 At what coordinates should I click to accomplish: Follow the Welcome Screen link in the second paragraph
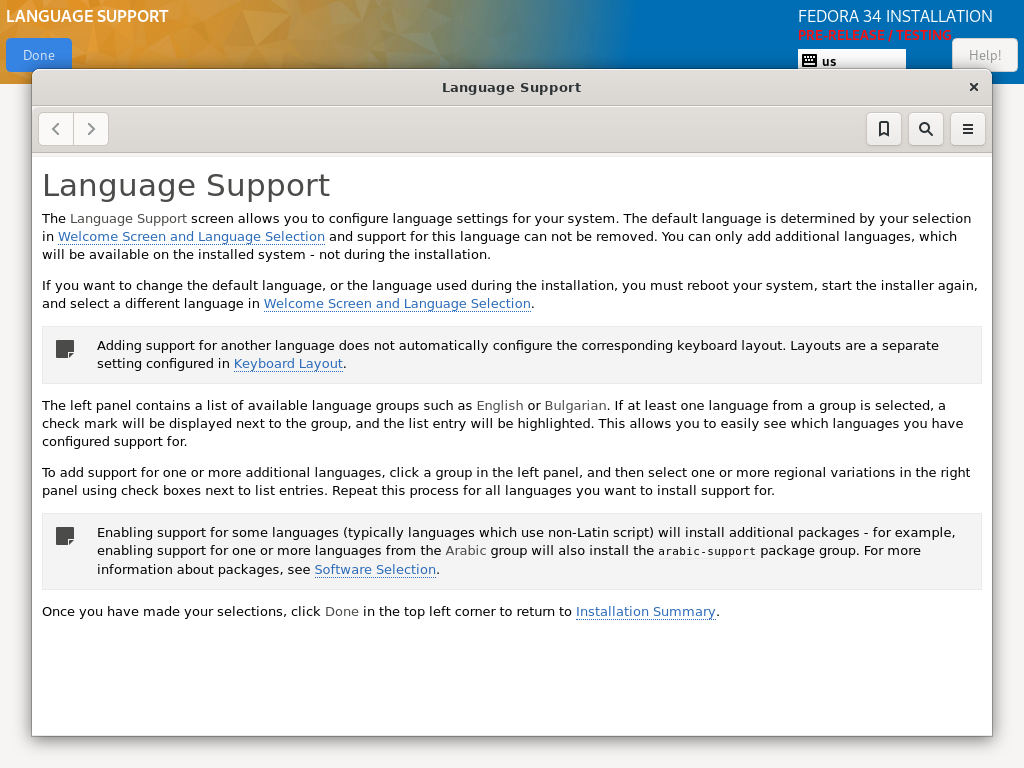pyautogui.click(x=397, y=304)
